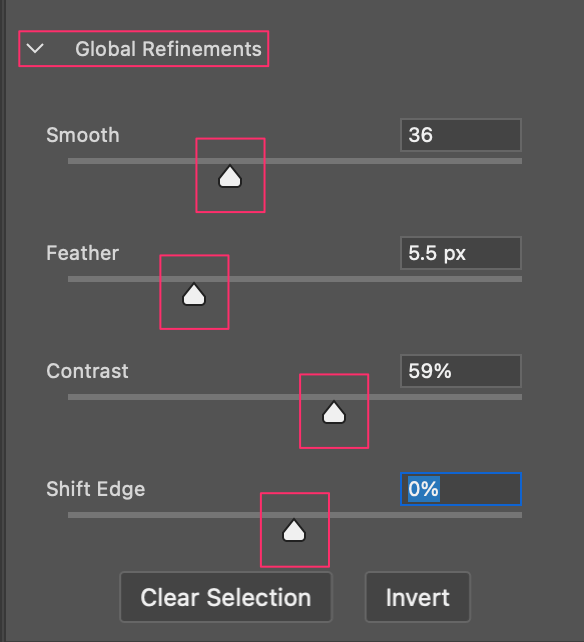Click the Smooth label text
The width and height of the screenshot is (584, 642).
click(x=83, y=135)
